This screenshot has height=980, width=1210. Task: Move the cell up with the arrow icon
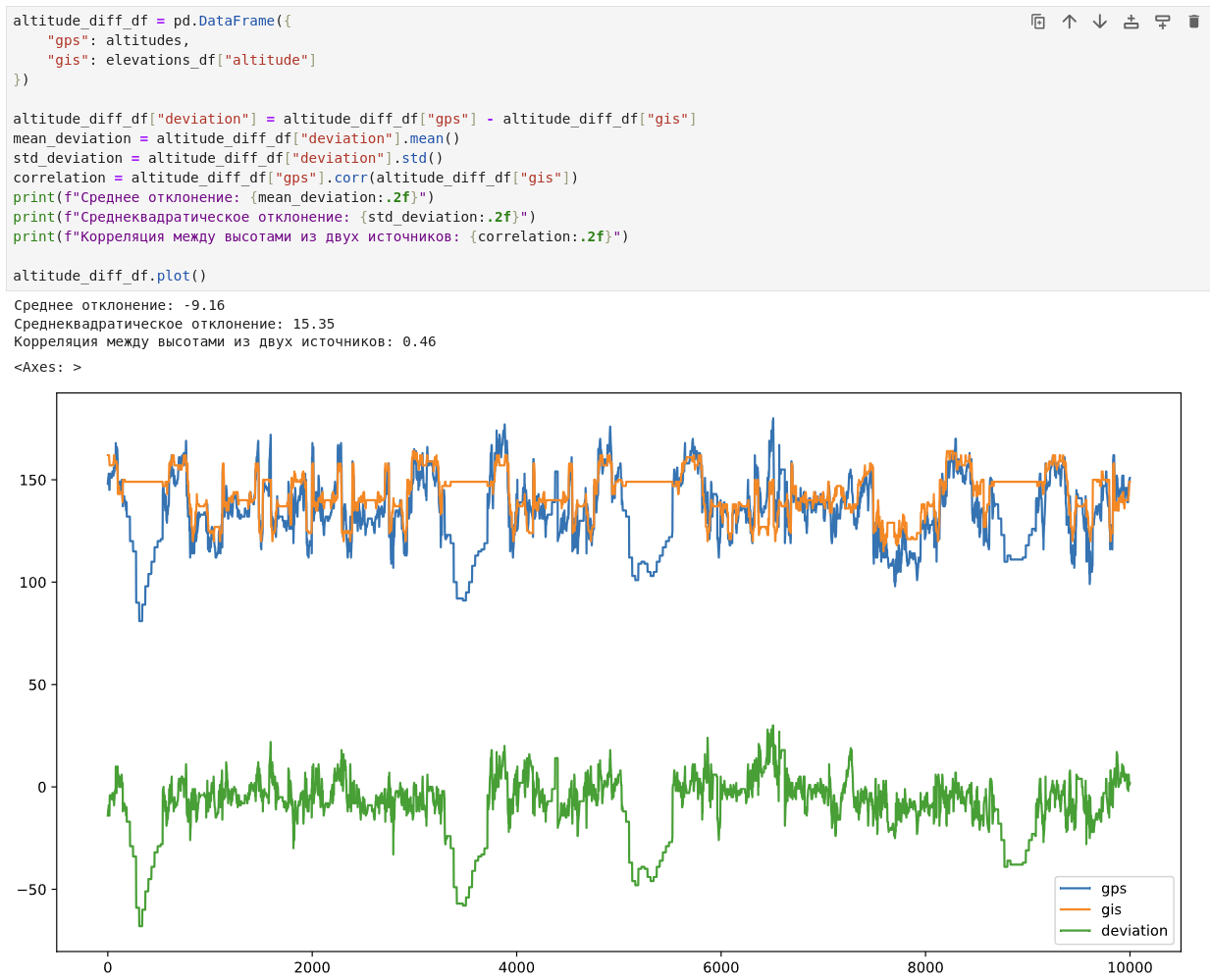tap(1070, 22)
